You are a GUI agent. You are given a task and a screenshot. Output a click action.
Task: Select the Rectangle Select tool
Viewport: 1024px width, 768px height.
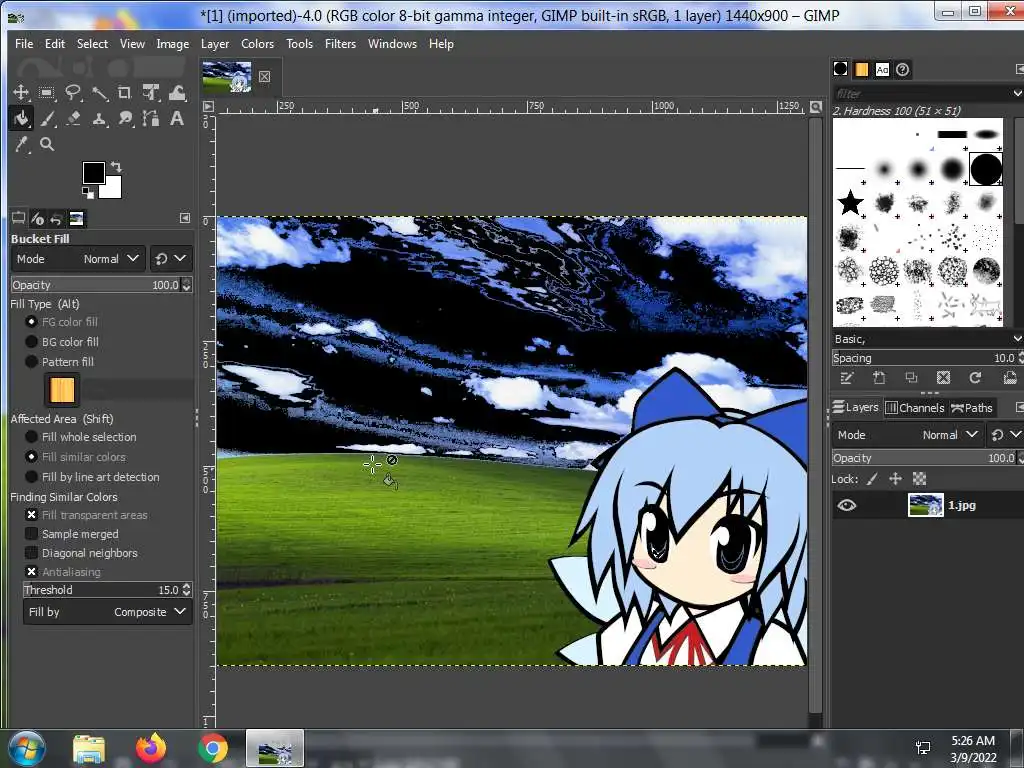46,93
